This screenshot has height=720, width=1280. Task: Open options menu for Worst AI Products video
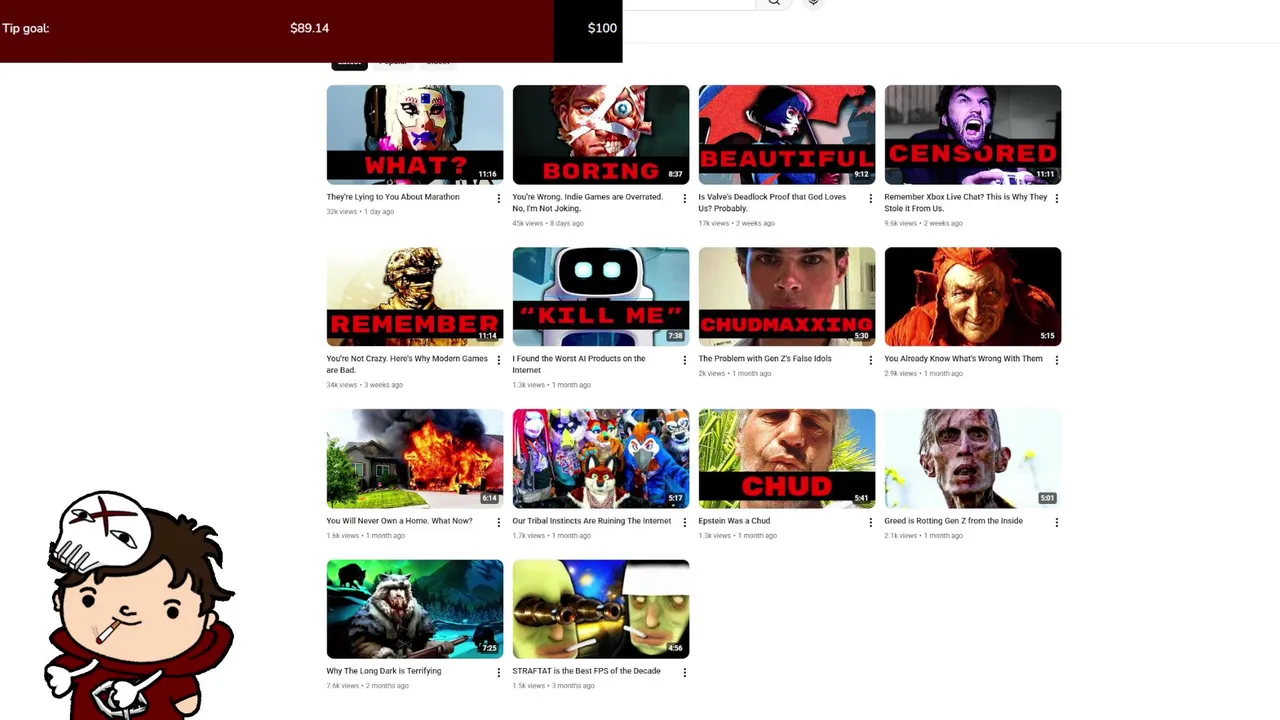click(x=684, y=360)
